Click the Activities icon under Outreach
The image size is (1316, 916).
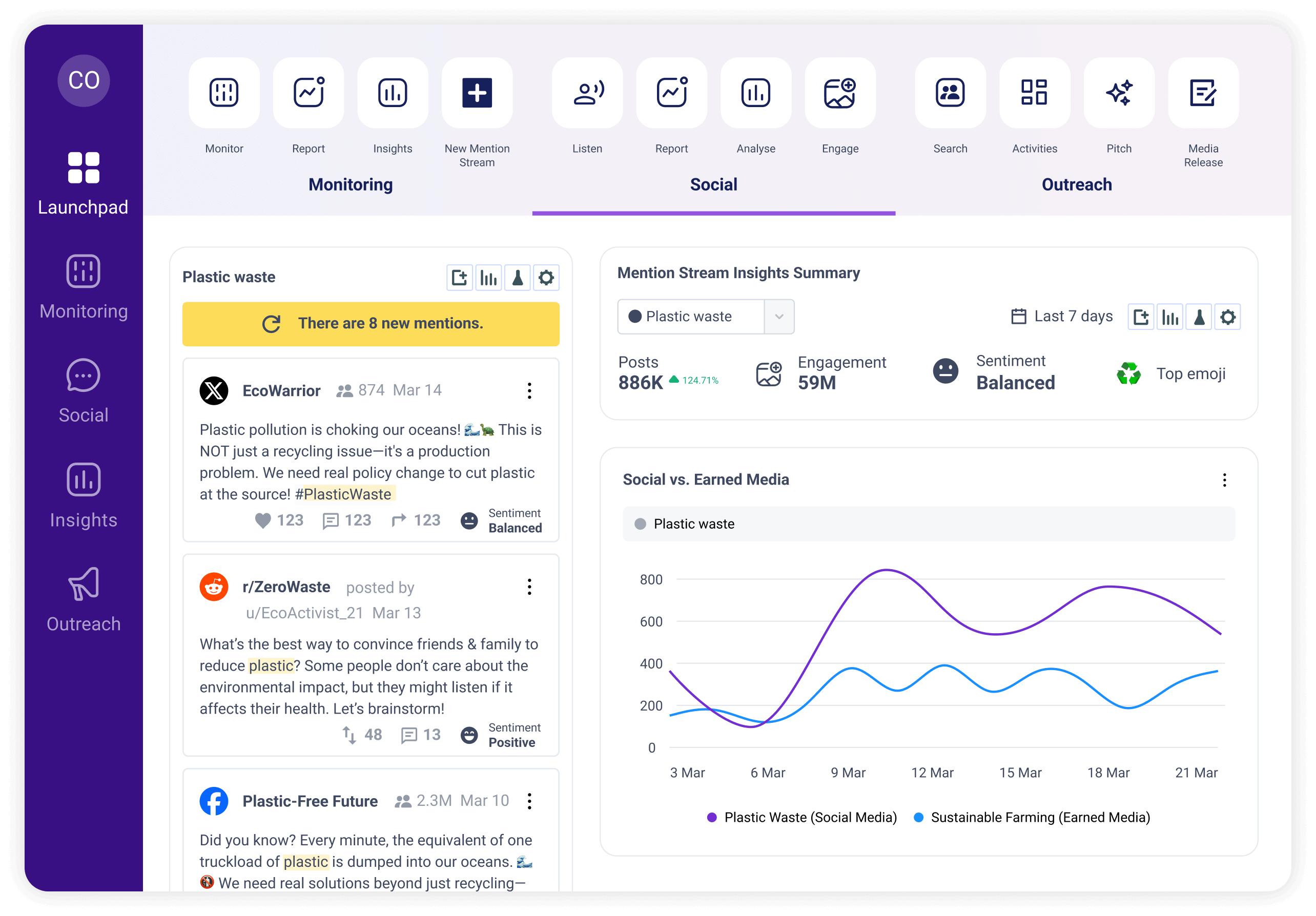(x=1034, y=92)
